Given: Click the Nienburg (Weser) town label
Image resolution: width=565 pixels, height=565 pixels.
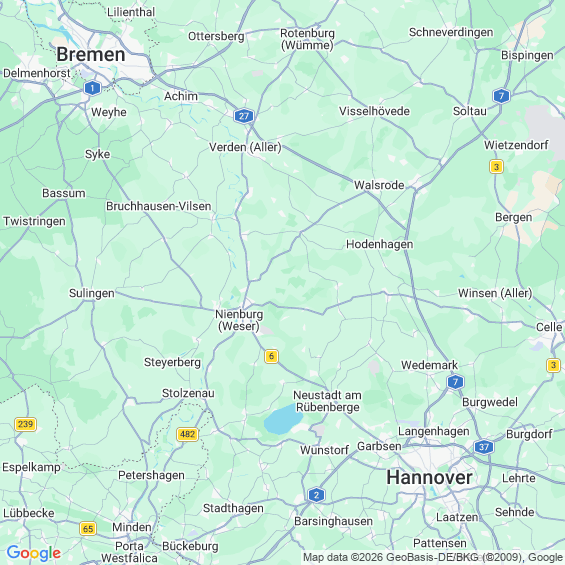Looking at the screenshot, I should point(239,320).
